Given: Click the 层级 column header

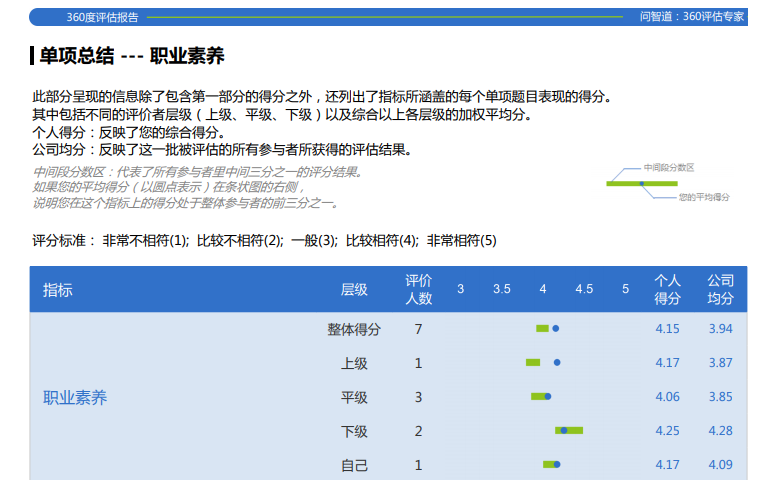Looking at the screenshot, I should 354,290.
